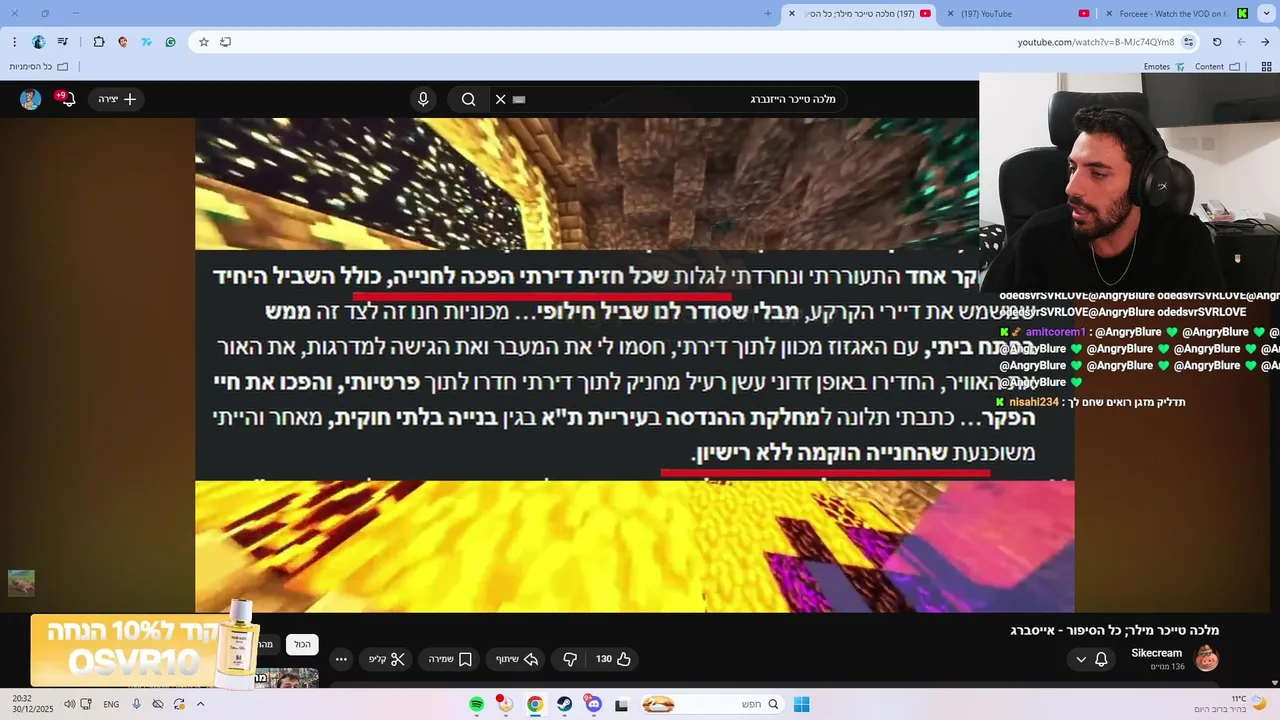The width and height of the screenshot is (1280, 720).
Task: Open the Extensions puzzle icon
Action: click(x=99, y=42)
